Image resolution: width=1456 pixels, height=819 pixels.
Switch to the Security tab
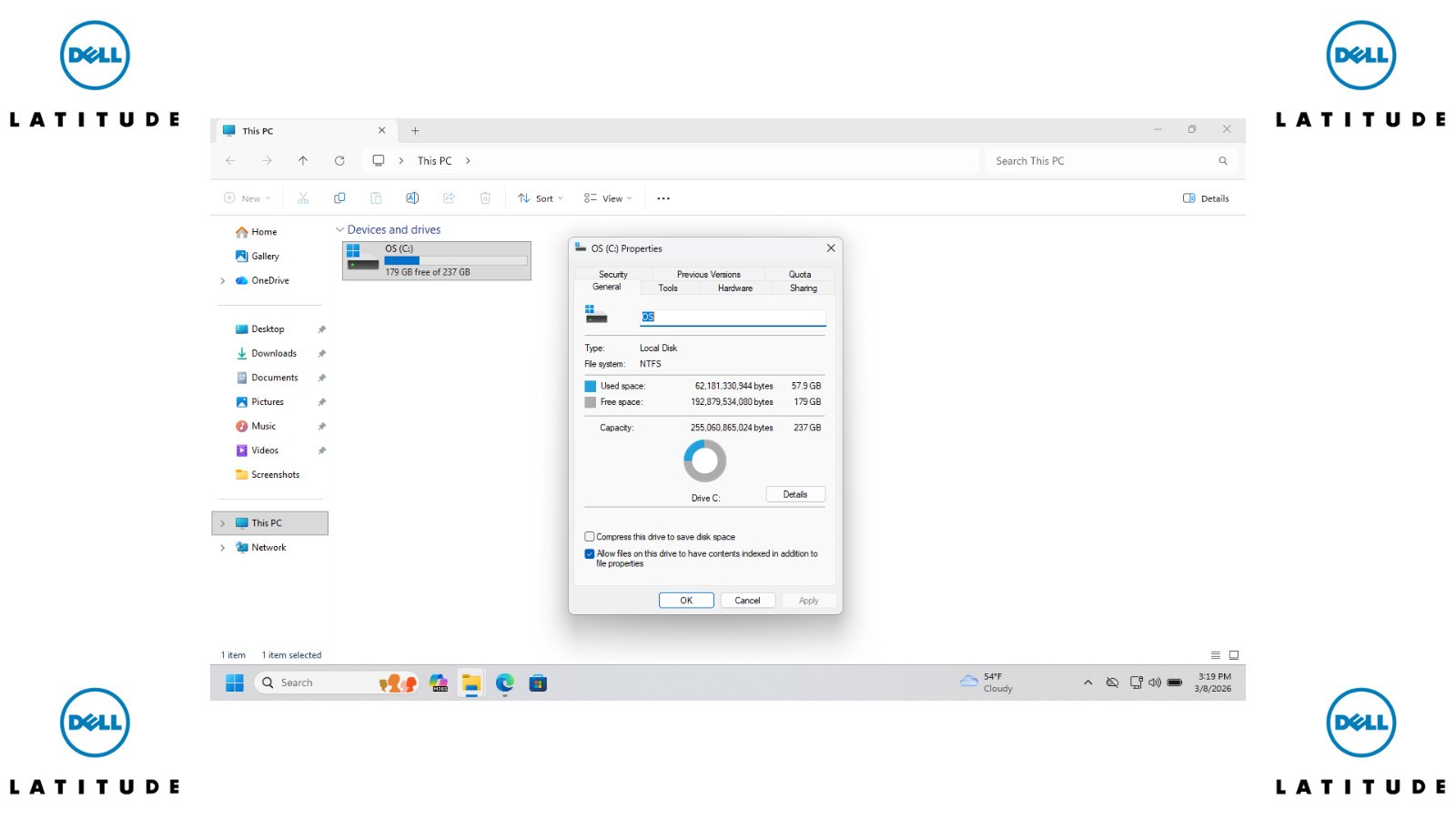coord(613,274)
